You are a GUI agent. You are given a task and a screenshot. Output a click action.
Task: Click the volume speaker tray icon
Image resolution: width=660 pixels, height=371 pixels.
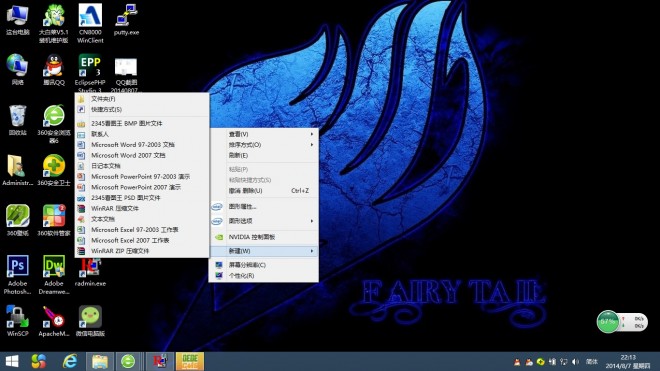click(x=575, y=362)
